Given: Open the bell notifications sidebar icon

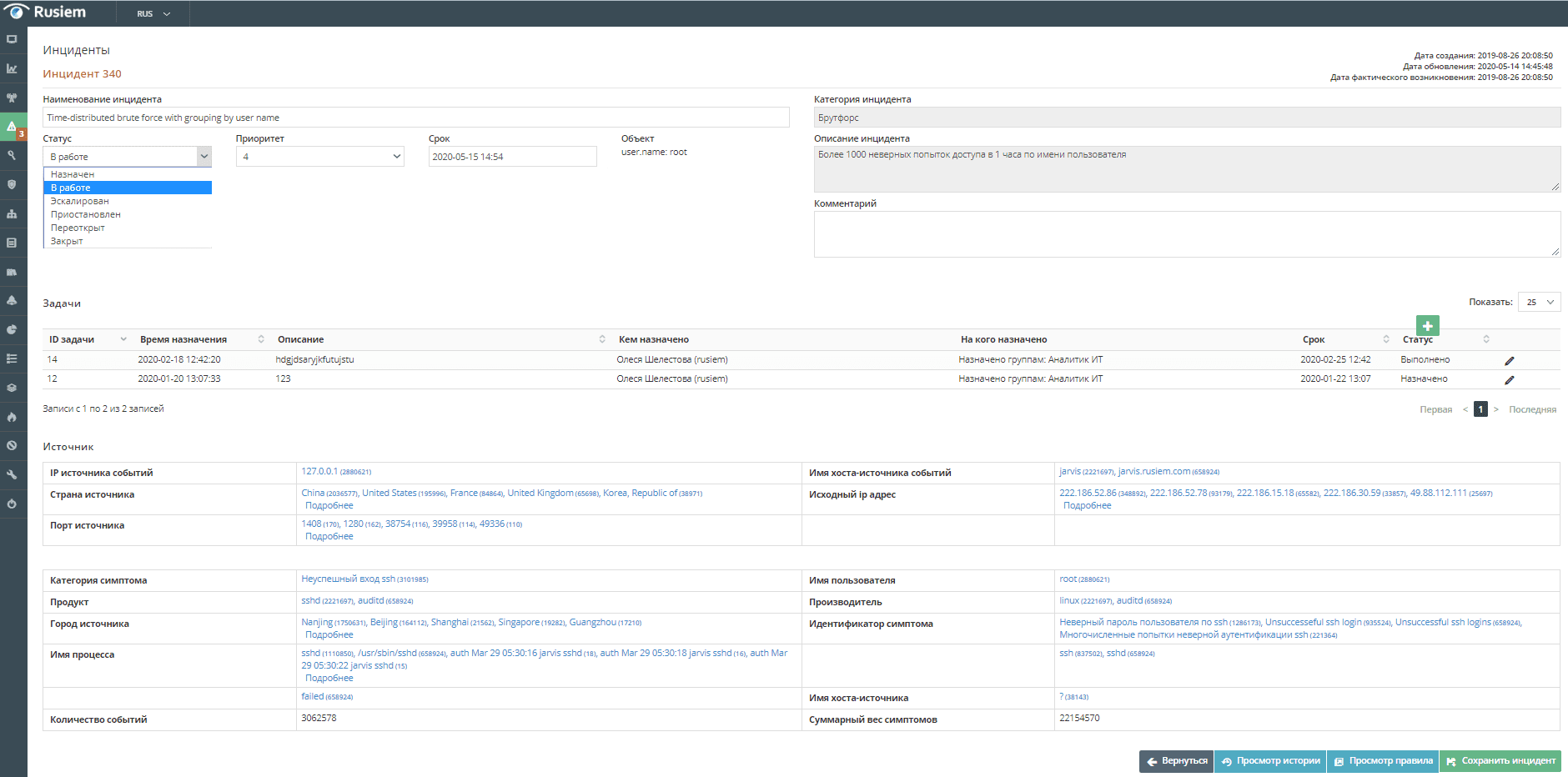Looking at the screenshot, I should (x=12, y=300).
